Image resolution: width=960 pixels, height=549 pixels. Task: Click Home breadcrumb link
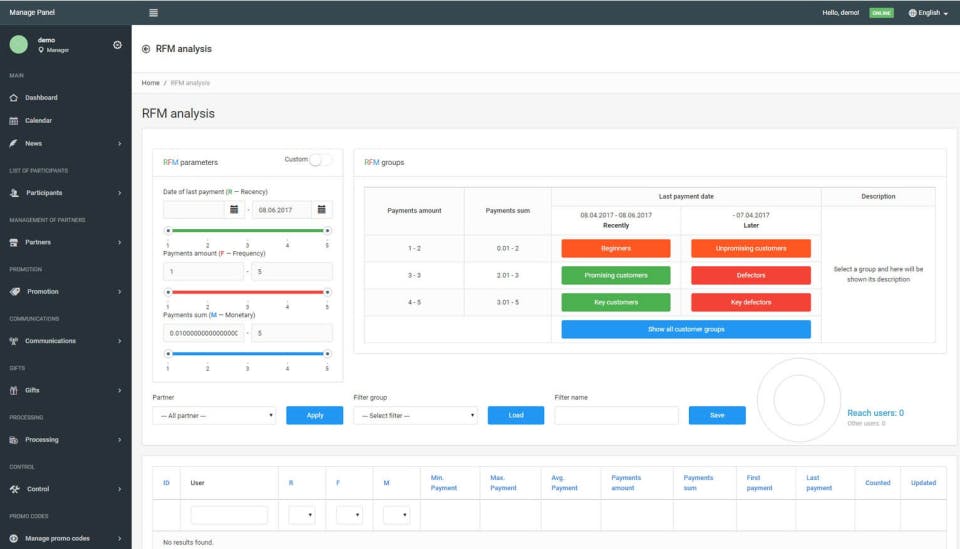(x=151, y=83)
